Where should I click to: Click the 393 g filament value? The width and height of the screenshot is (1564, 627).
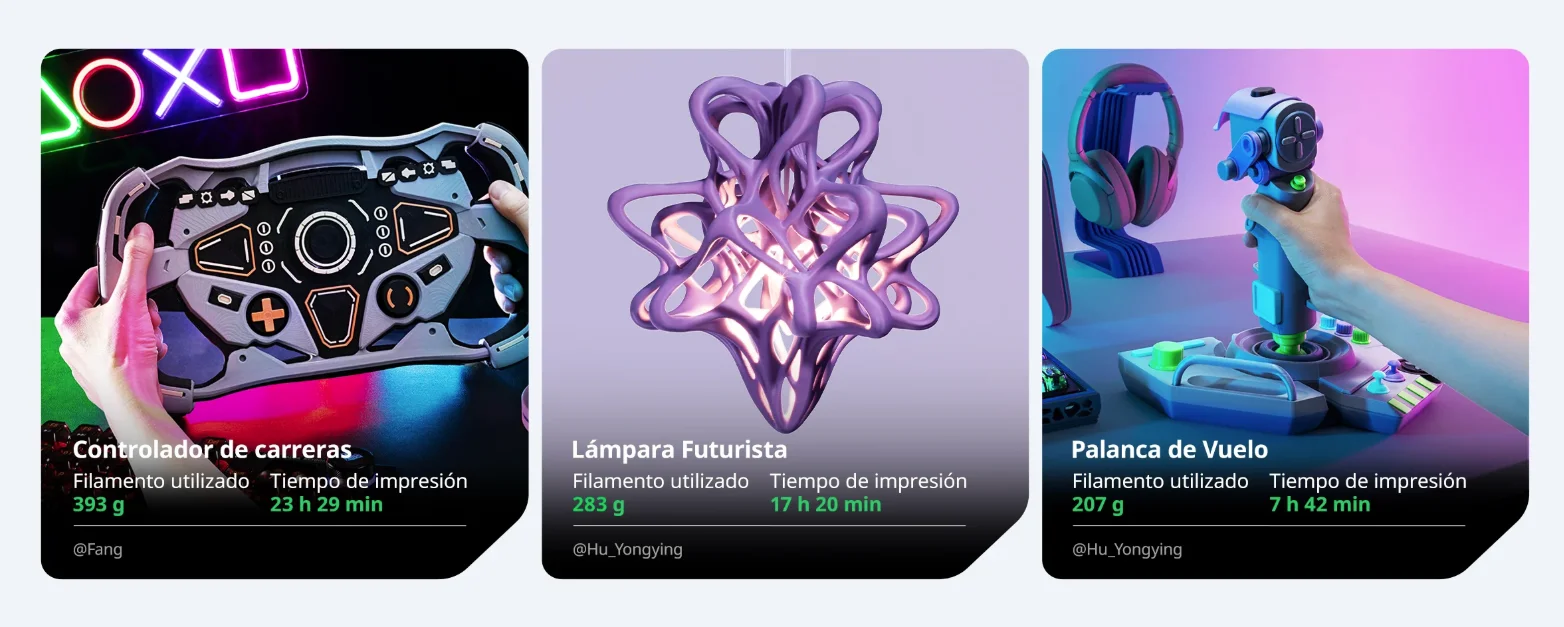98,504
